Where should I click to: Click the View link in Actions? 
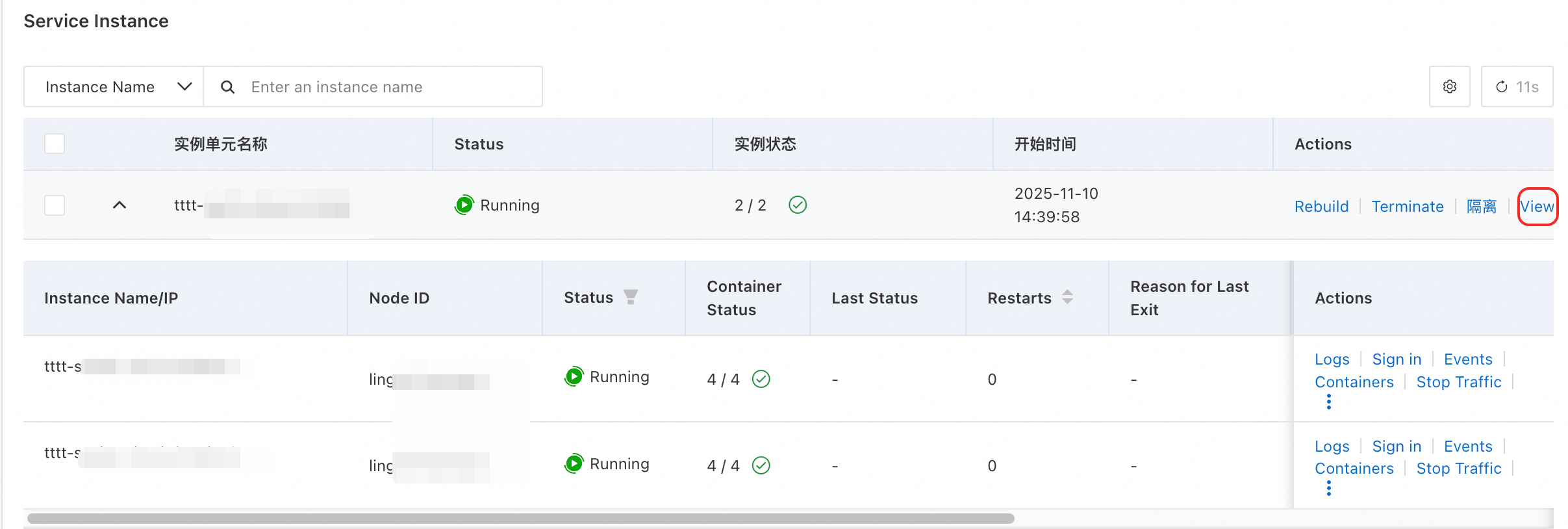coord(1536,207)
